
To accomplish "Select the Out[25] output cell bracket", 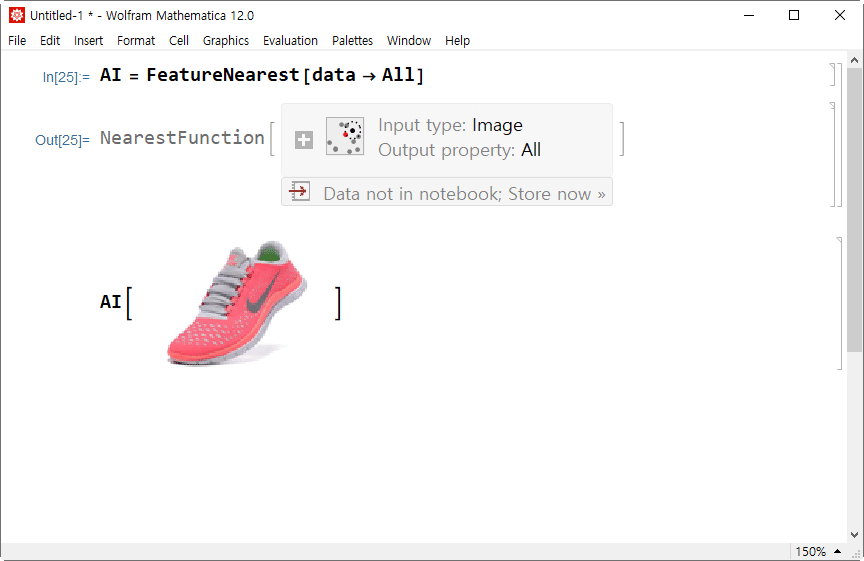I will [833, 154].
